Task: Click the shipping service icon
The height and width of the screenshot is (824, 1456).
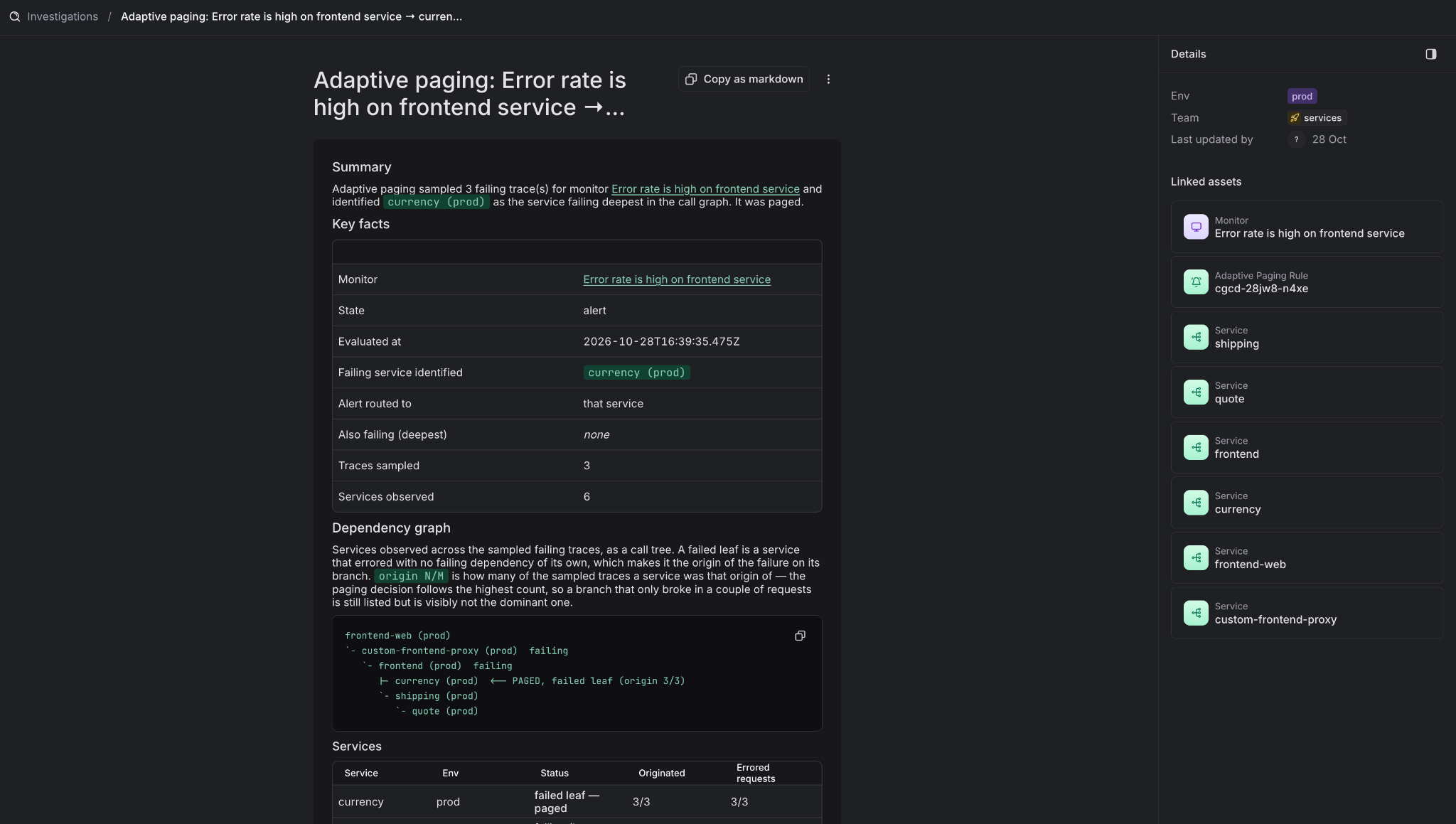Action: (x=1196, y=337)
